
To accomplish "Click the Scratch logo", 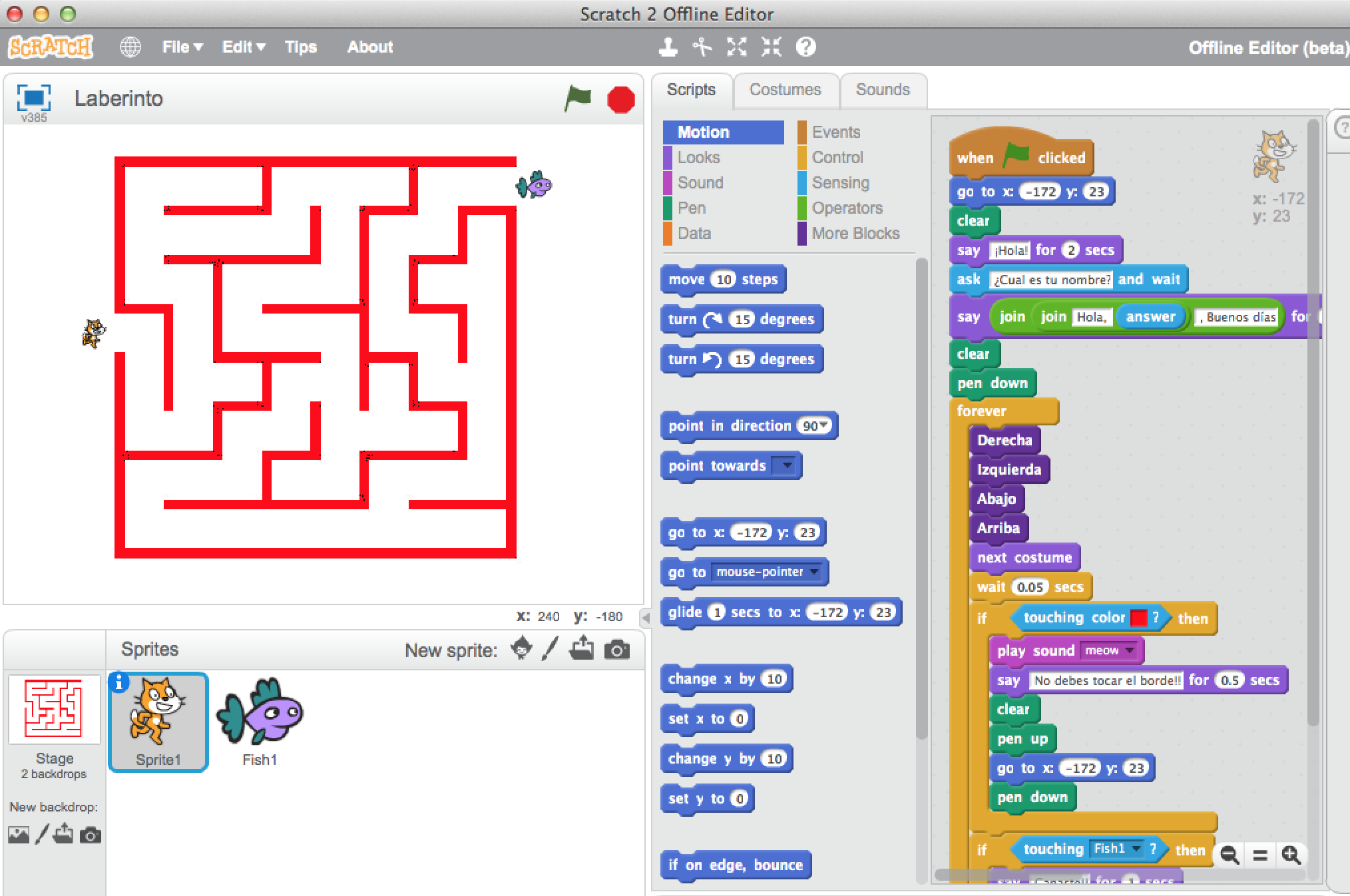I will click(51, 47).
